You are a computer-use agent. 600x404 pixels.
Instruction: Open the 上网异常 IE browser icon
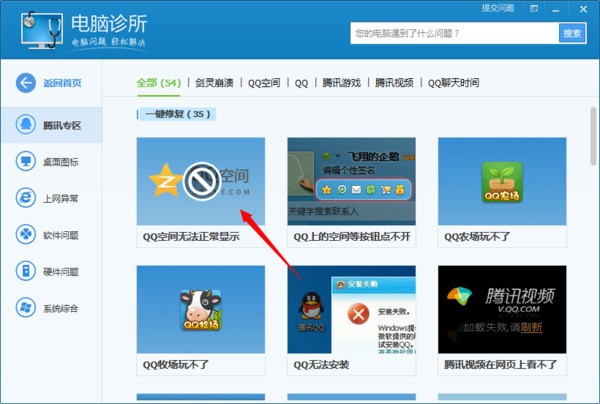point(26,198)
